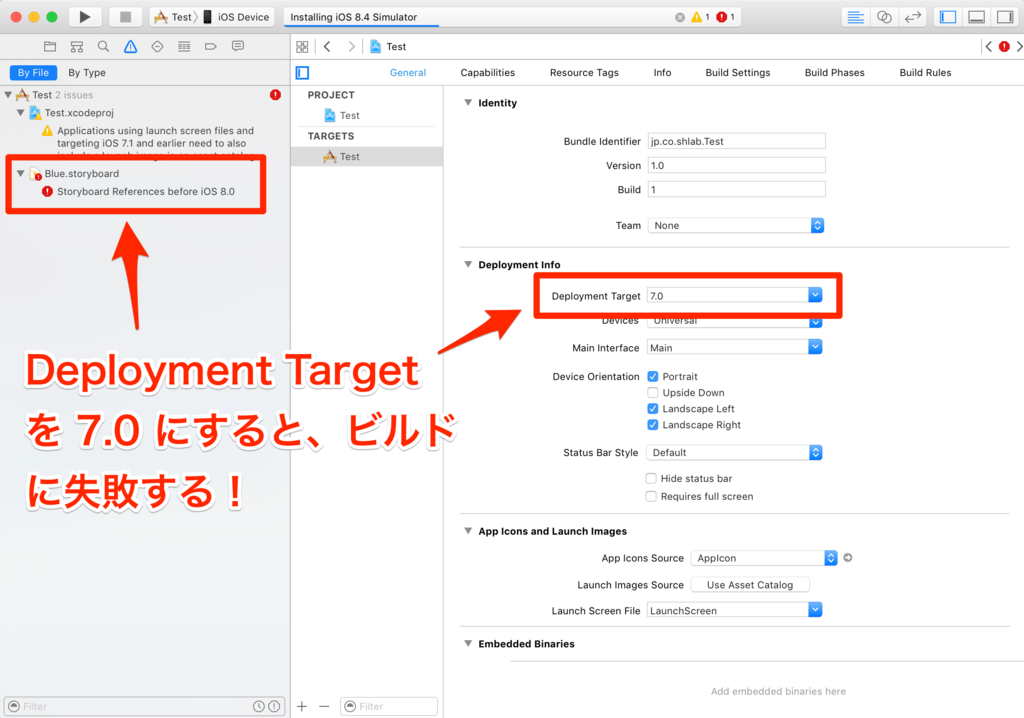1024x718 pixels.
Task: Uncheck the Landscape Right checkbox
Action: click(652, 425)
